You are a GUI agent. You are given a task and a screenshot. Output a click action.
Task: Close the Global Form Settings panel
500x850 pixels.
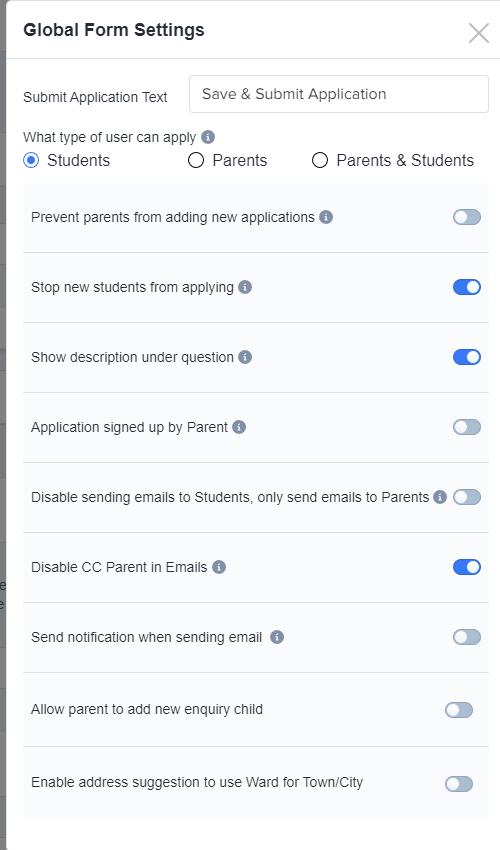pos(479,33)
